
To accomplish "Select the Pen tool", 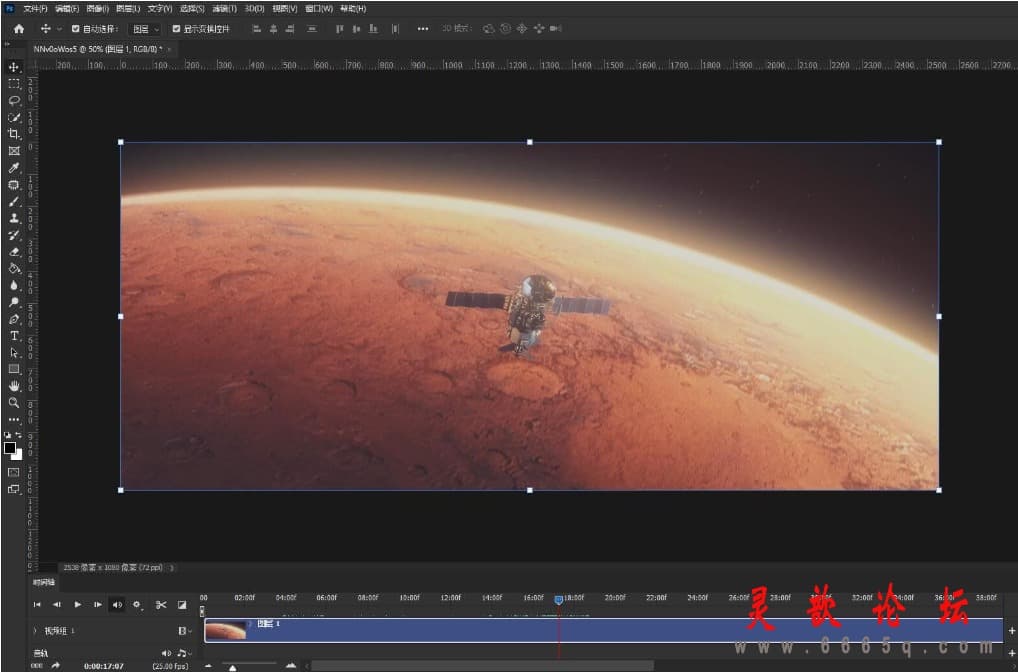I will coord(14,319).
